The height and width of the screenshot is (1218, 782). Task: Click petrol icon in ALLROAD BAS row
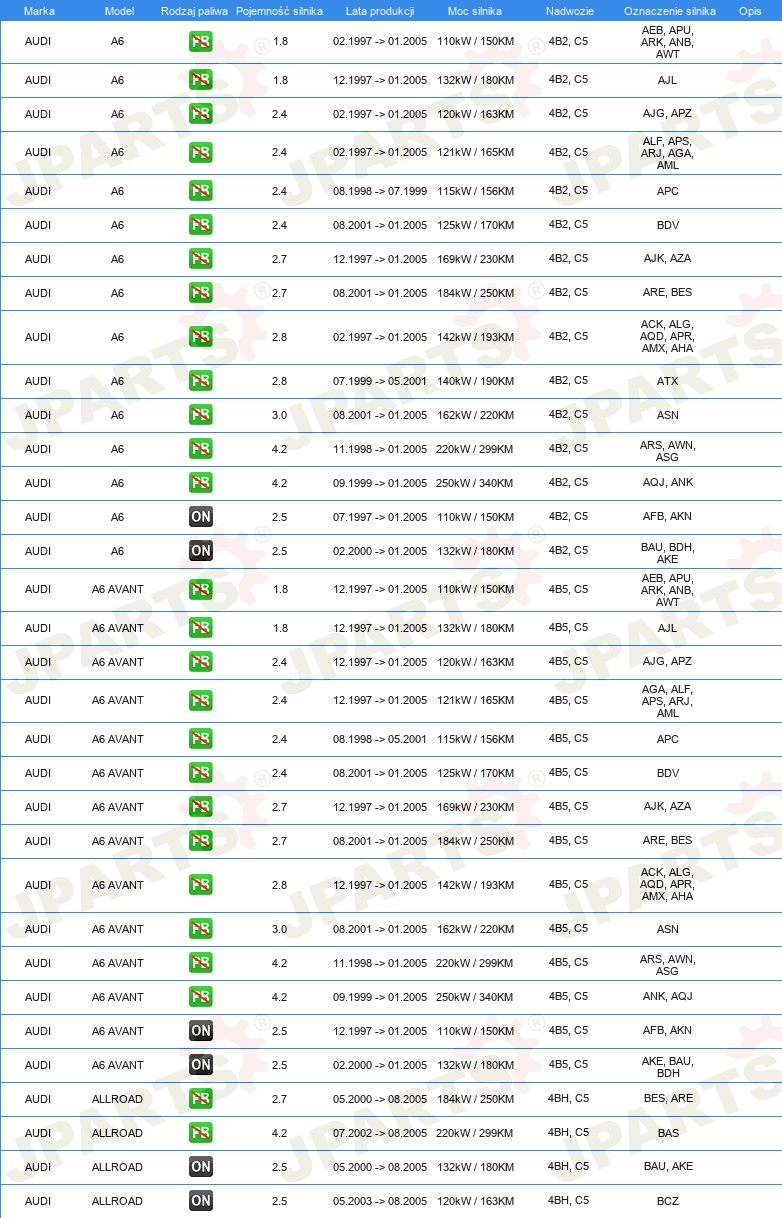pos(201,1133)
